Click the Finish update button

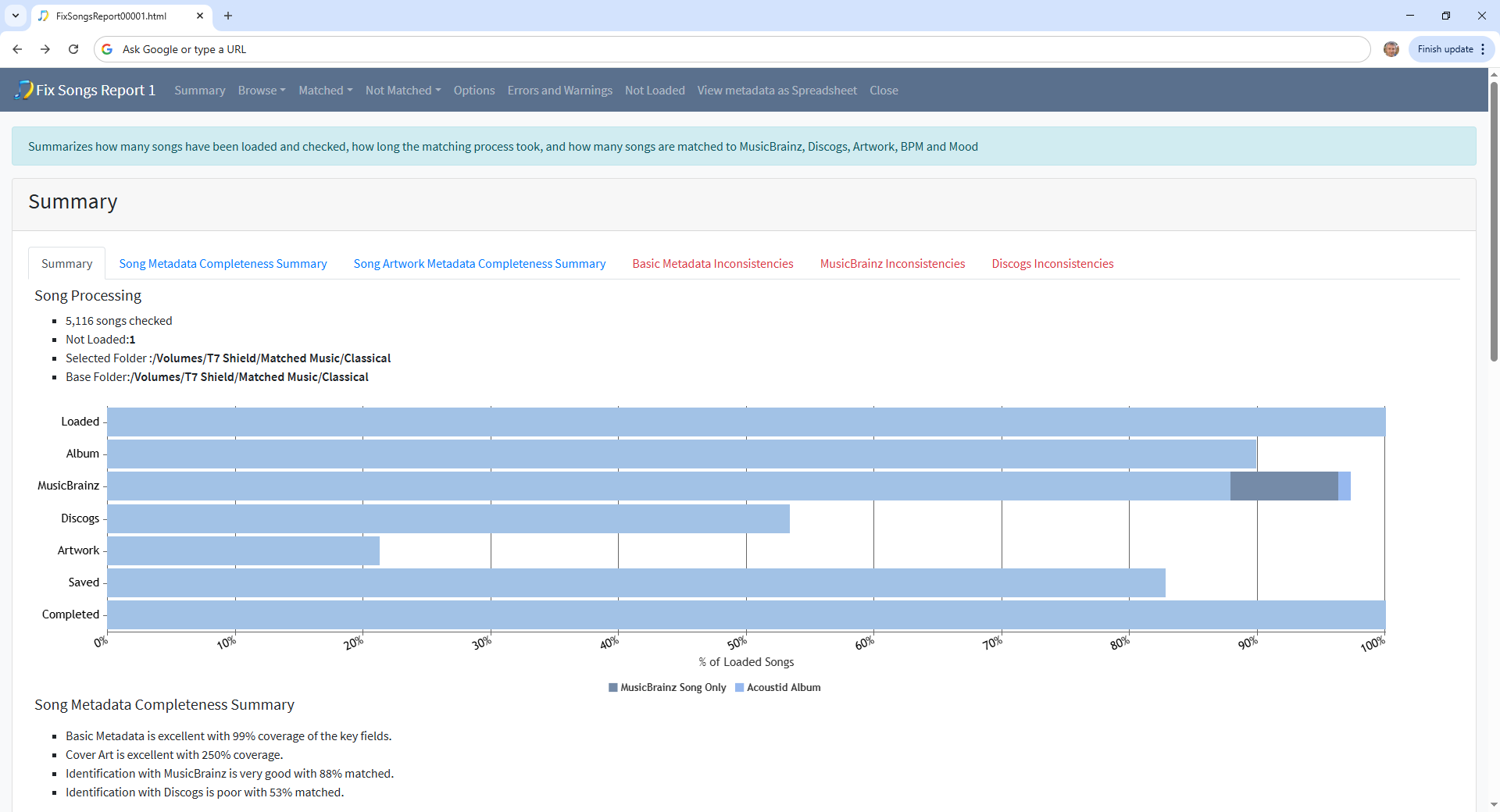pyautogui.click(x=1445, y=49)
